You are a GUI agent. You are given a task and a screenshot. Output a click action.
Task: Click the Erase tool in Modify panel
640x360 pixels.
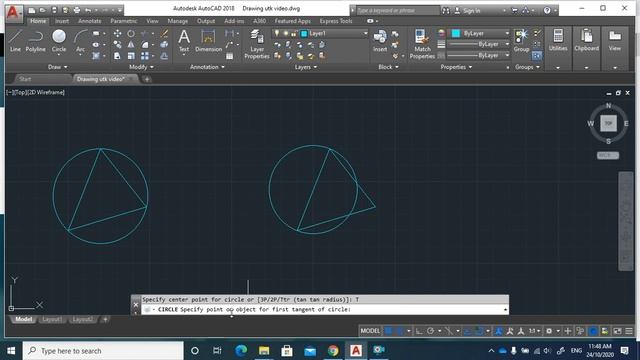pos(164,33)
